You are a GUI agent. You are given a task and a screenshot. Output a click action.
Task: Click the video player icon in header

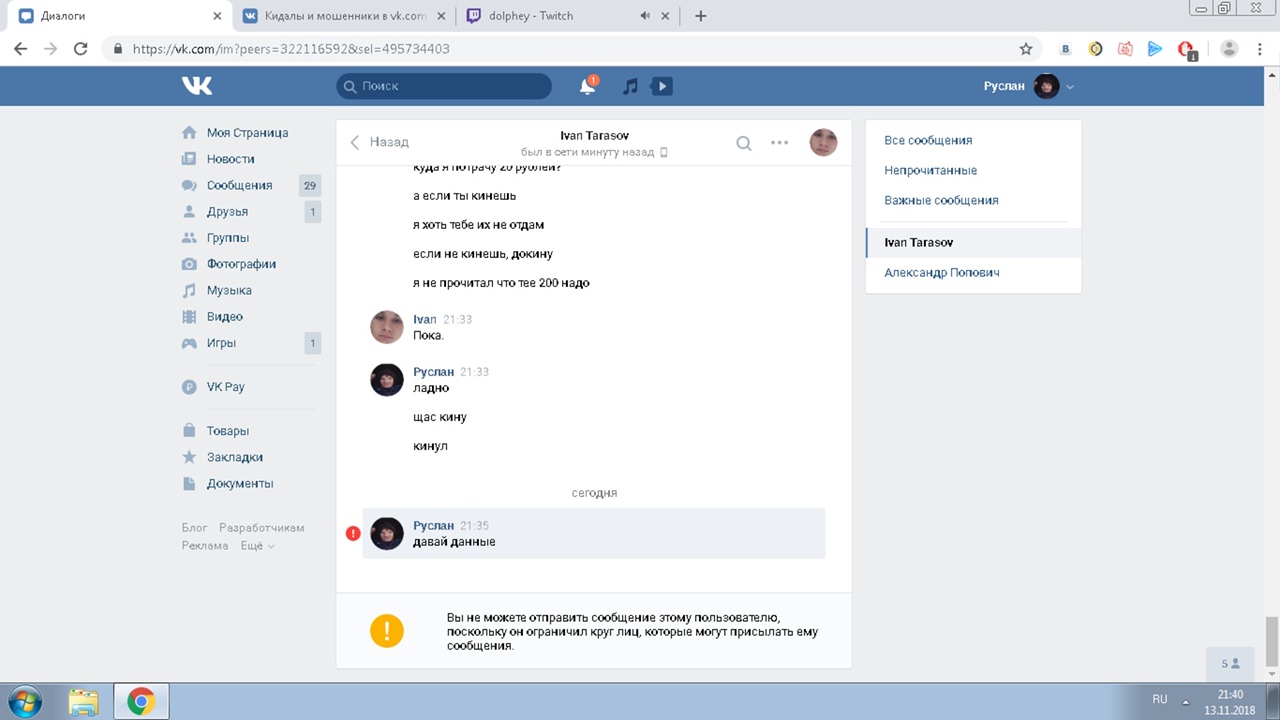661,87
